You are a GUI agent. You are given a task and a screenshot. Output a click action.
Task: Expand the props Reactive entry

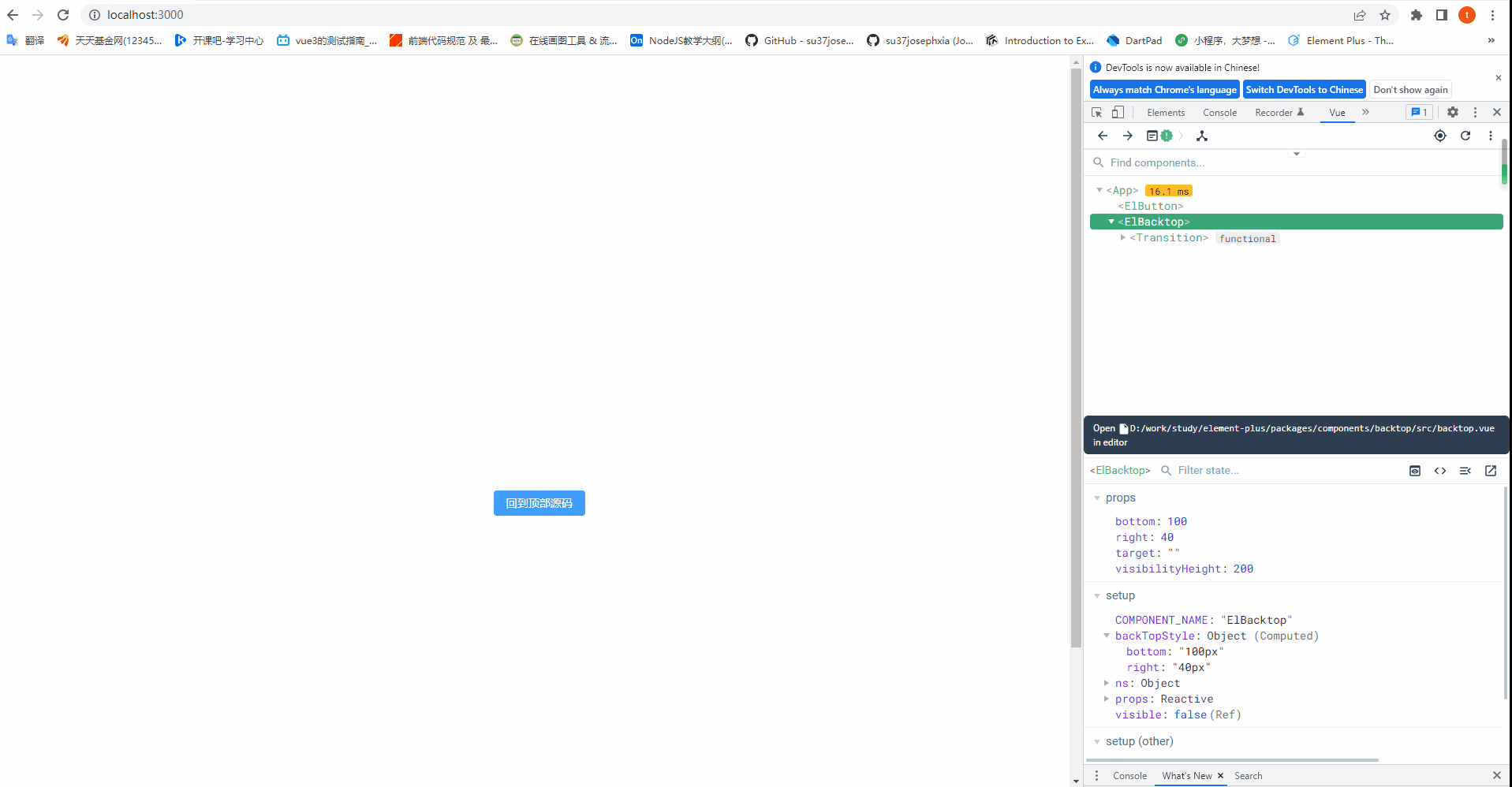tap(1107, 699)
